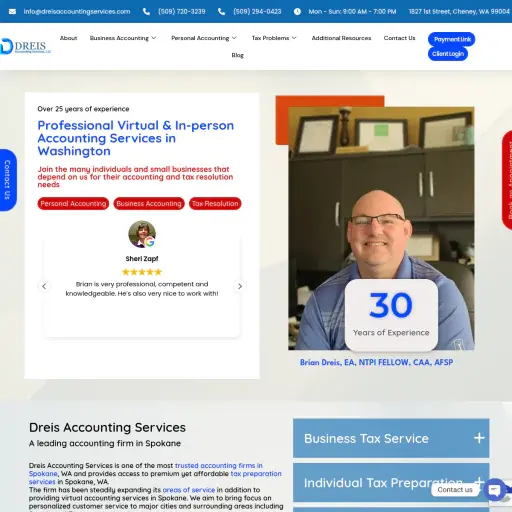
Task: Click the Brian Dreis, EA, NTPI FELLOW caption
Action: pos(376,362)
